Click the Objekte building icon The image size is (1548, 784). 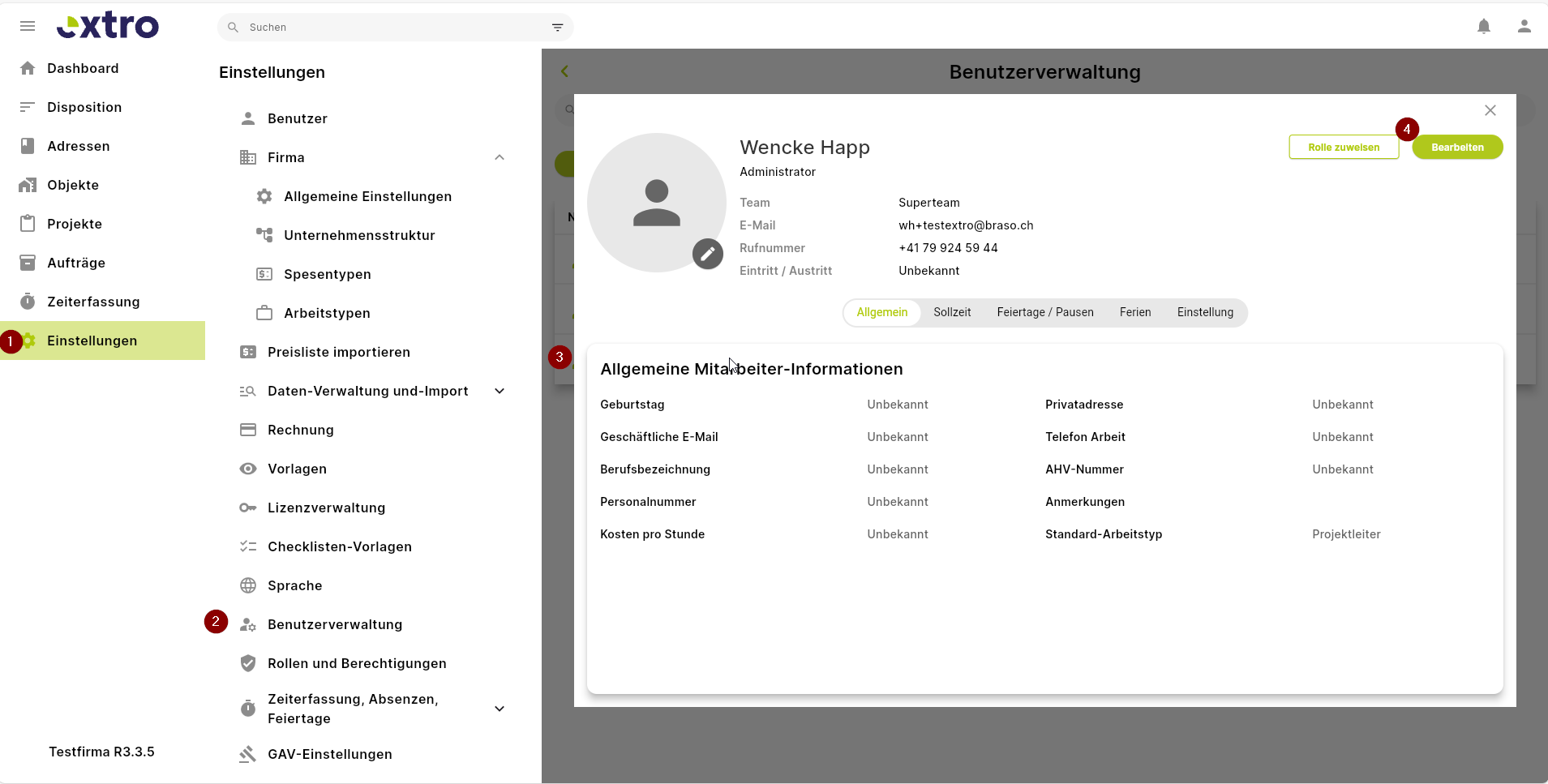coord(28,185)
